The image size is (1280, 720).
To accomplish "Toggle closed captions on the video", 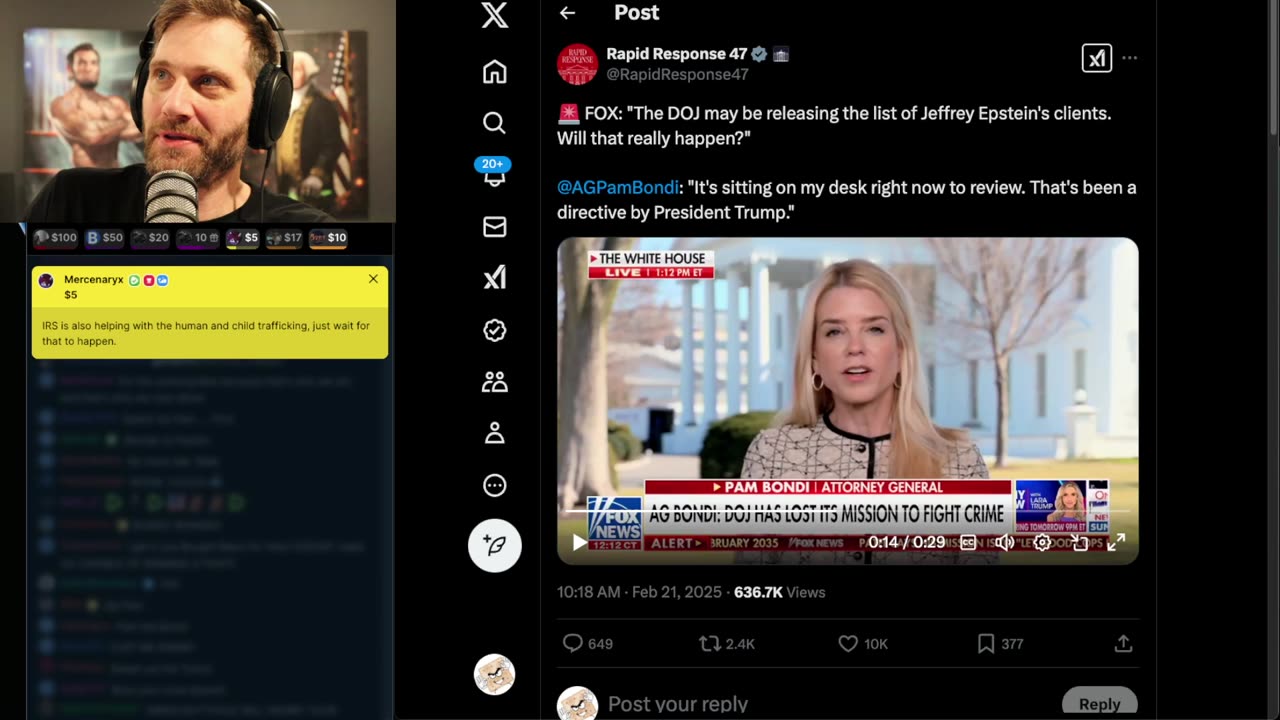I will point(968,542).
